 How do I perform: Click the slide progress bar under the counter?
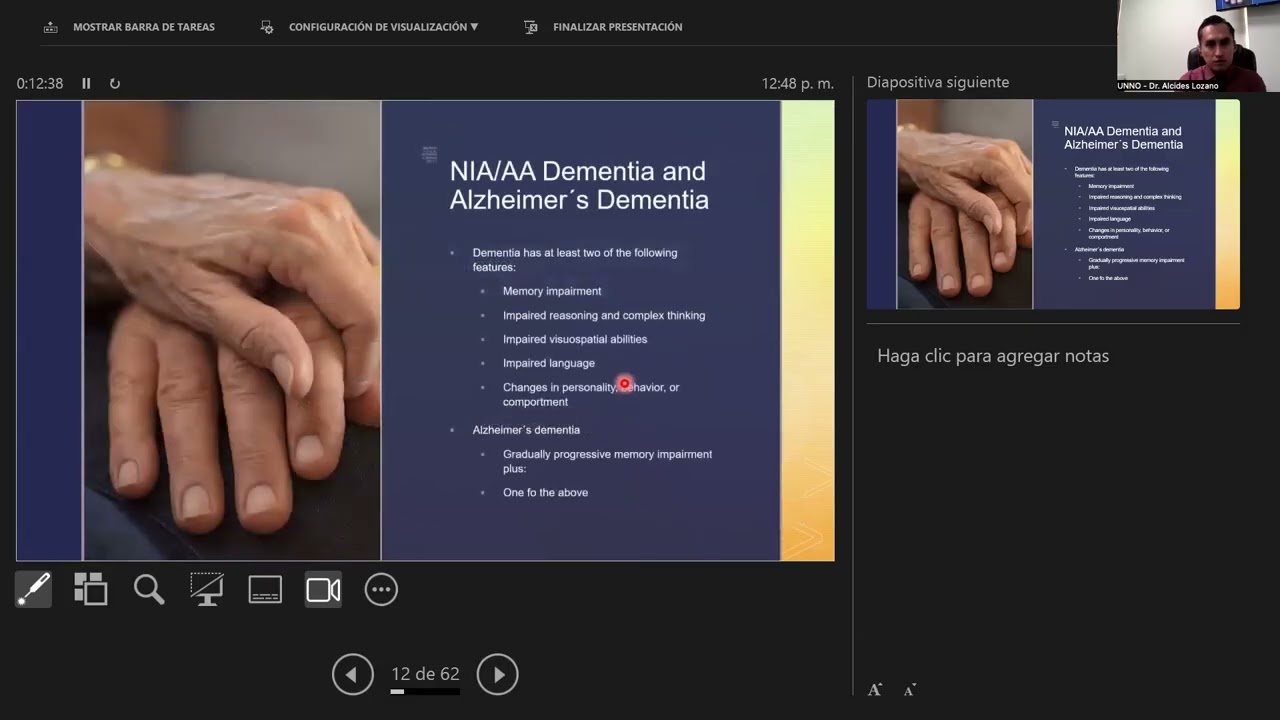[425, 691]
